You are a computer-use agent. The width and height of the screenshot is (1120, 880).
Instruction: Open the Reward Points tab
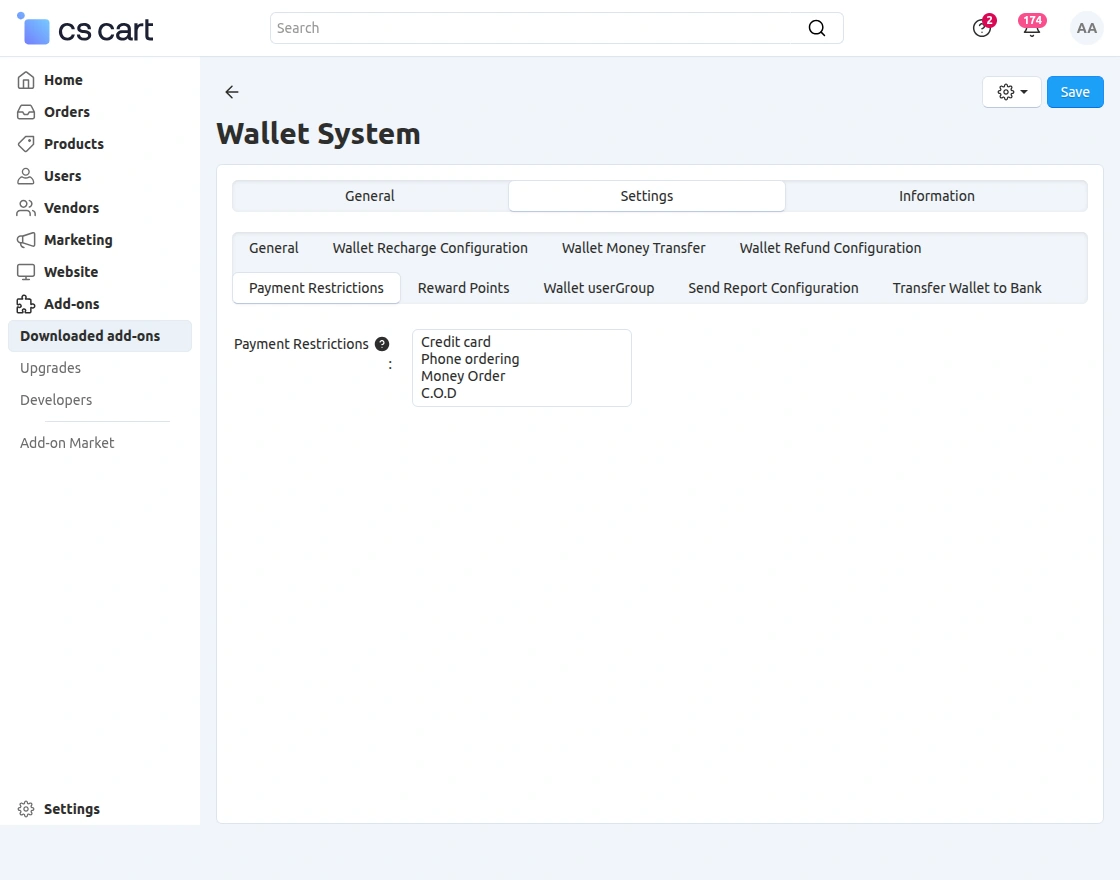click(463, 287)
